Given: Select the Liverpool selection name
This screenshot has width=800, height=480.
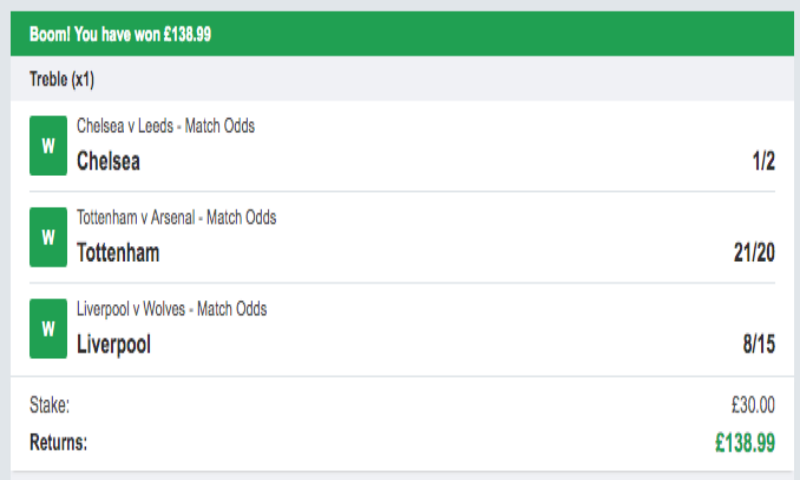Looking at the screenshot, I should point(114,345).
